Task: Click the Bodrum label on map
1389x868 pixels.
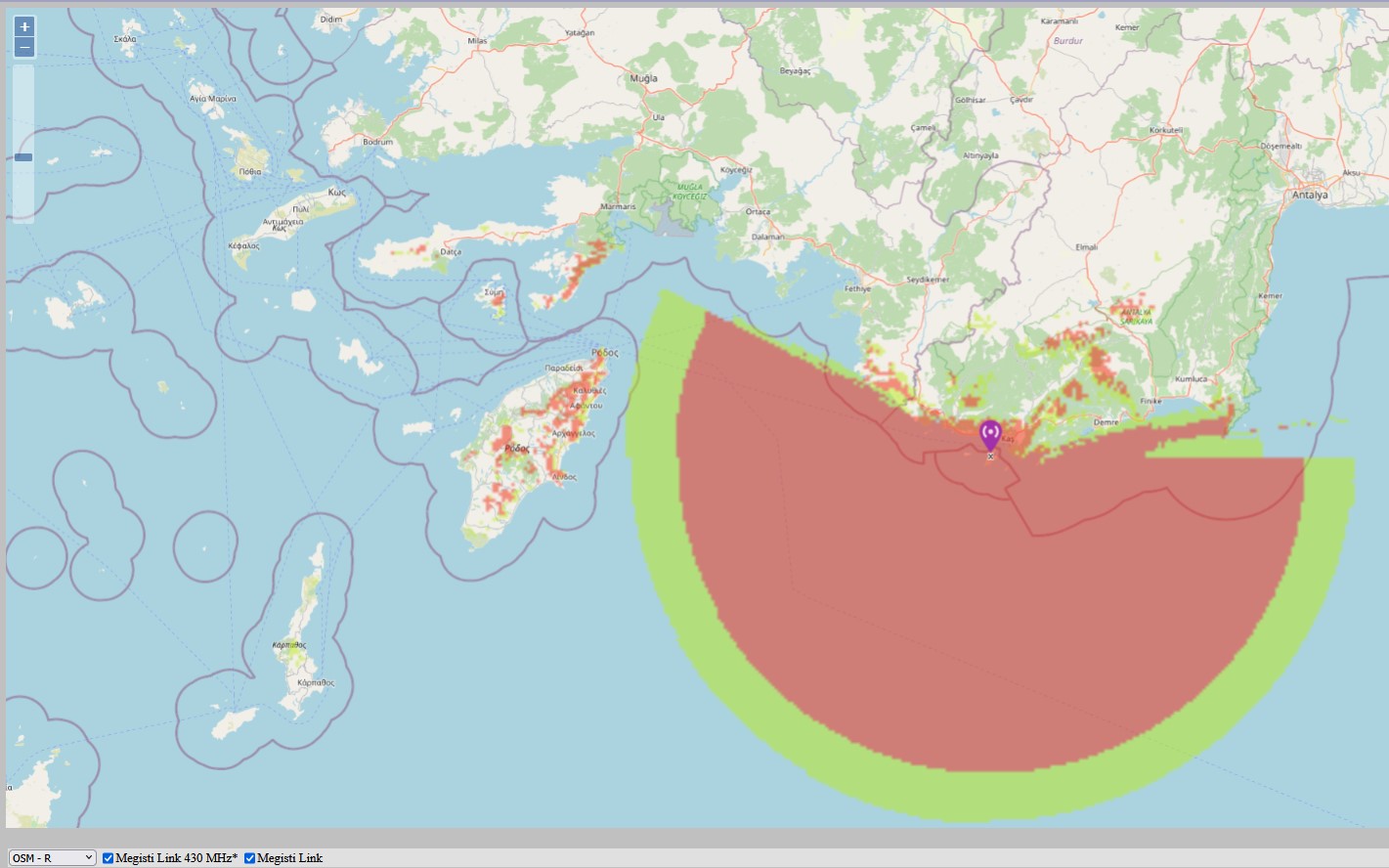Action: [x=377, y=142]
